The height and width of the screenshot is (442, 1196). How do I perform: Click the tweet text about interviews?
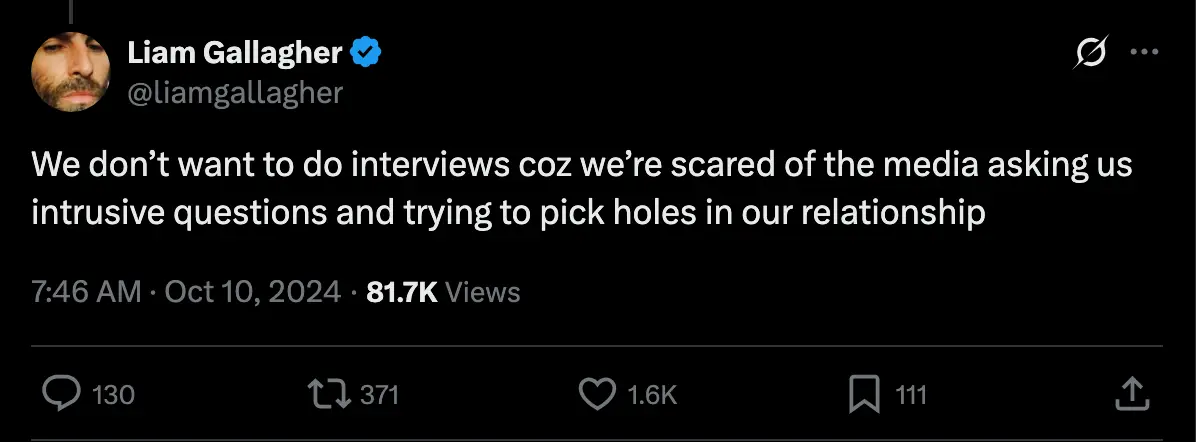[580, 188]
